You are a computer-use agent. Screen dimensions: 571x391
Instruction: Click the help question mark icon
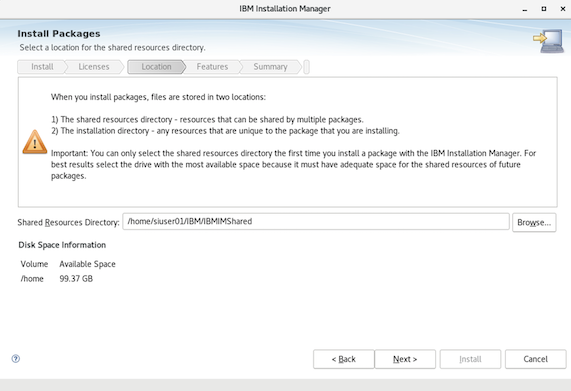click(x=16, y=359)
